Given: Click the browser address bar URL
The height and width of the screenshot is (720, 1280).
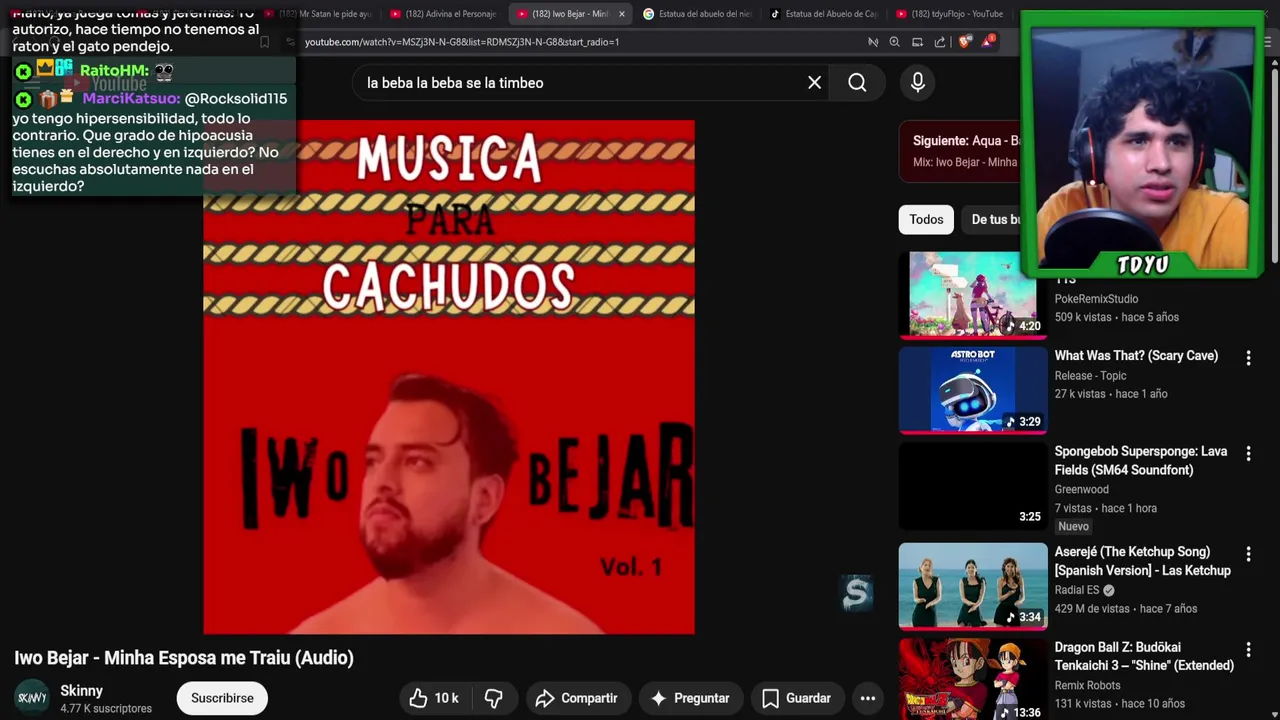Looking at the screenshot, I should pyautogui.click(x=461, y=42).
